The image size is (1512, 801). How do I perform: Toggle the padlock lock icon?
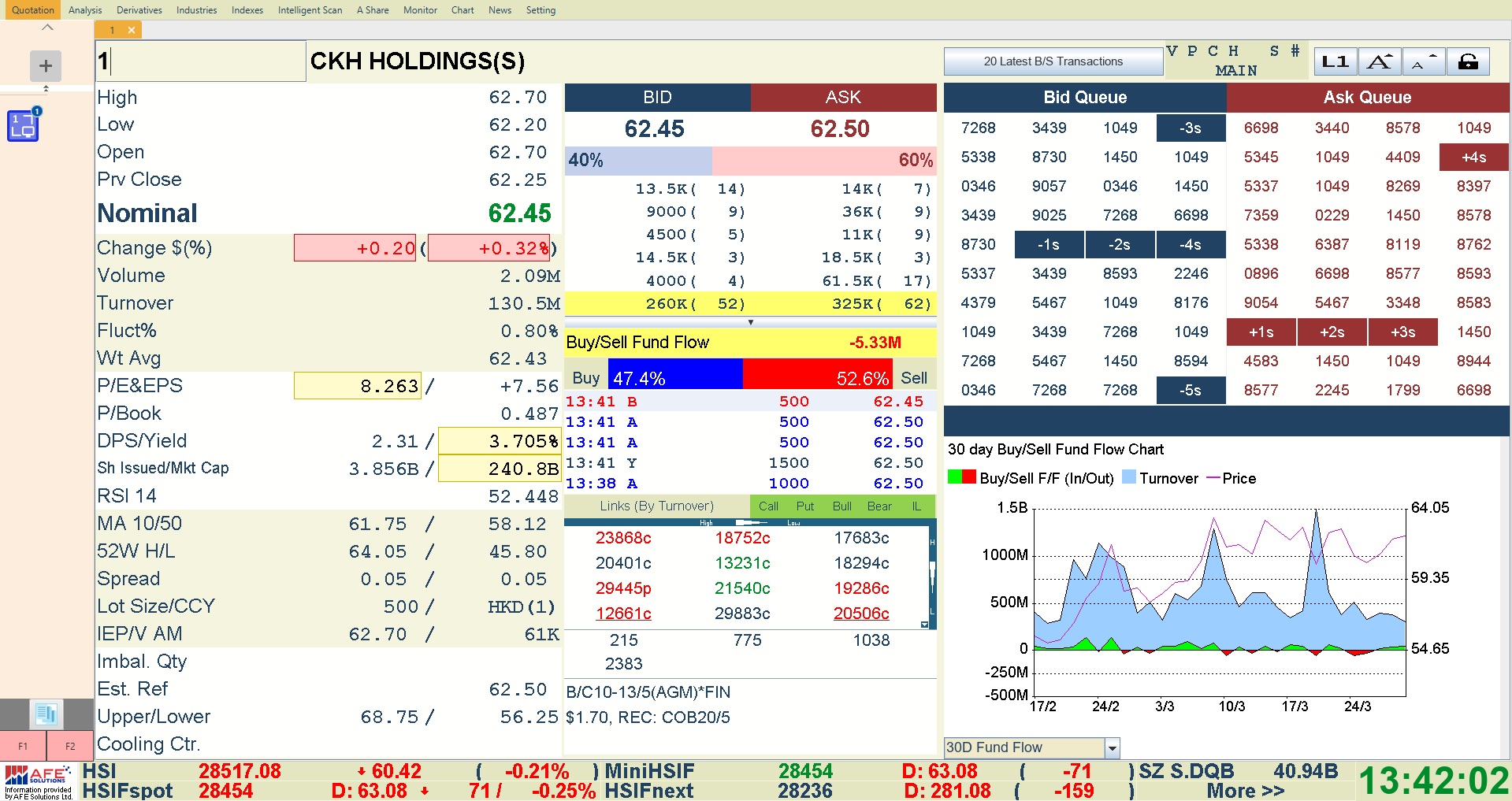pos(1468,61)
